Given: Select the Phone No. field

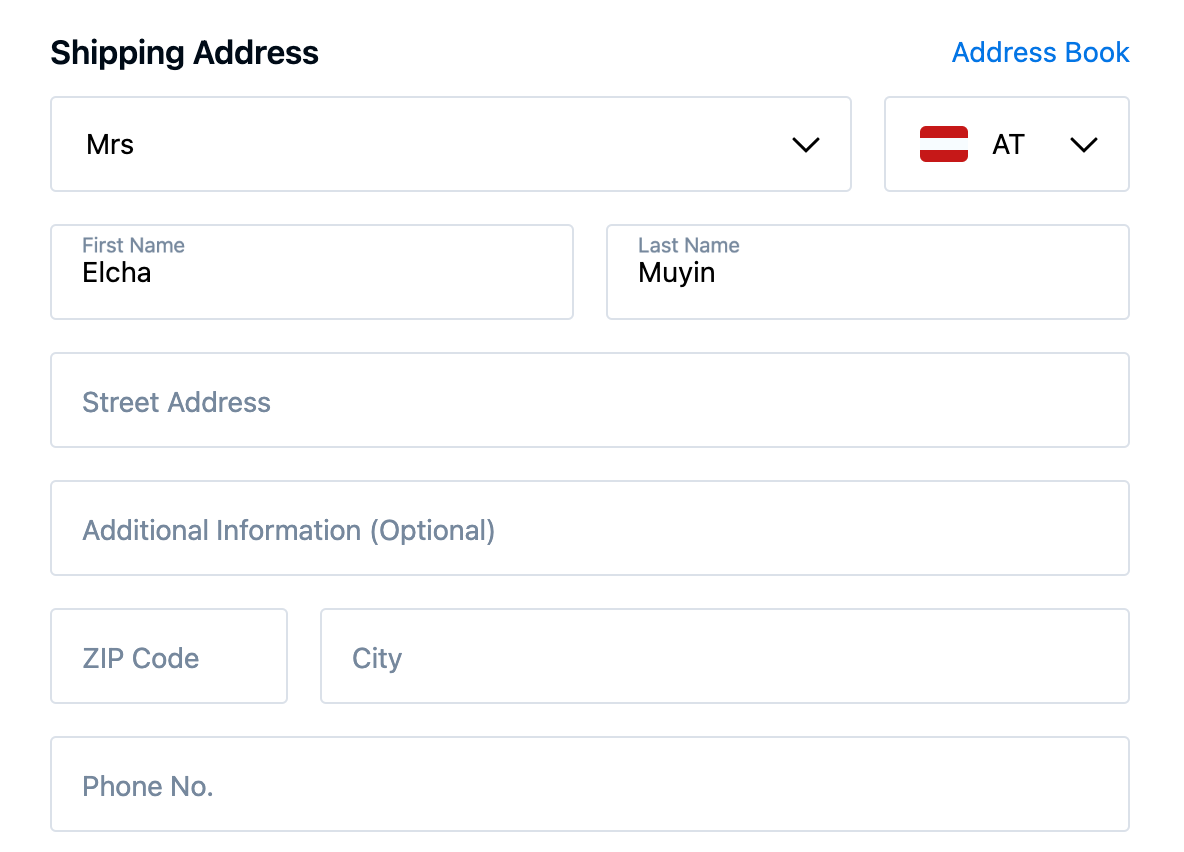Looking at the screenshot, I should (589, 784).
